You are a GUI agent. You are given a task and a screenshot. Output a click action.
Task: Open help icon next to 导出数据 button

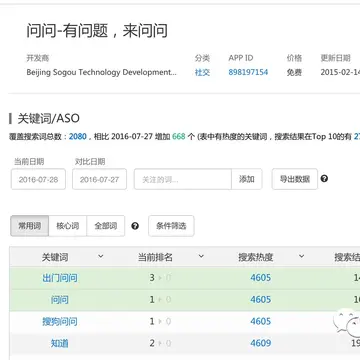click(x=324, y=179)
